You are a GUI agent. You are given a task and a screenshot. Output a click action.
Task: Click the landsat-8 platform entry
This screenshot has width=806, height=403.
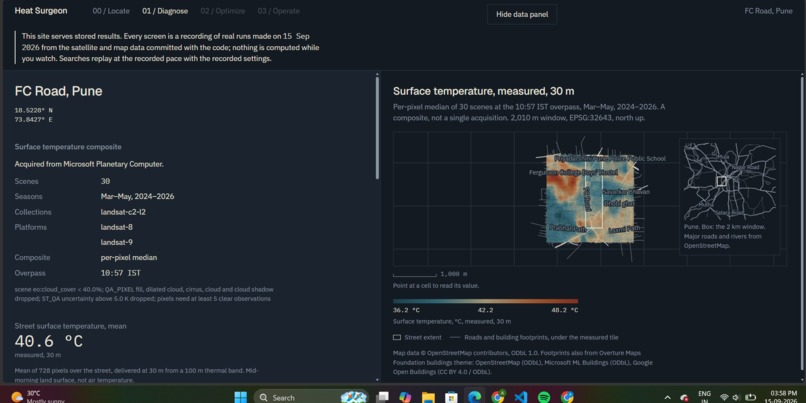point(117,227)
